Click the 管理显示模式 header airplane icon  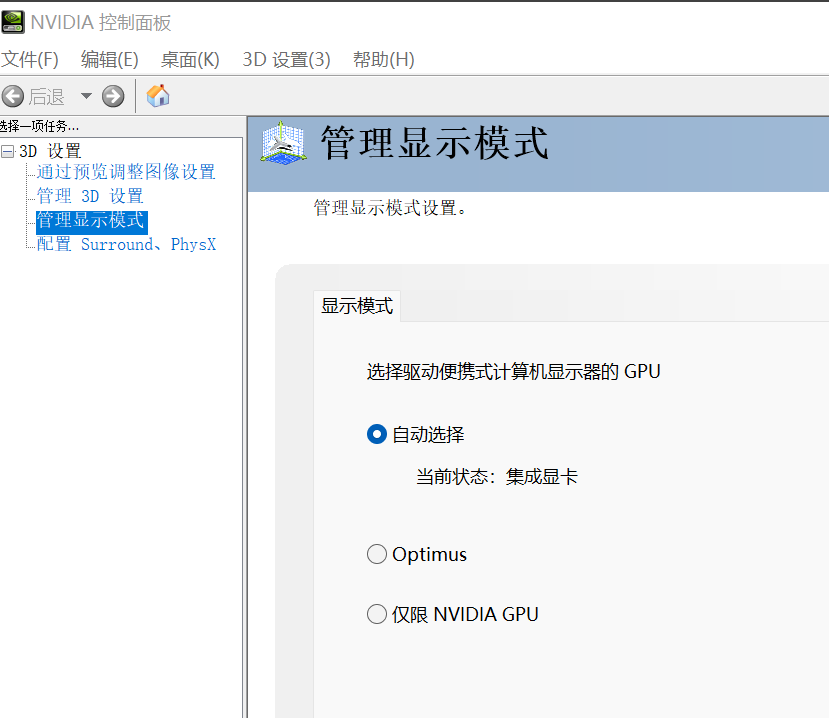pos(284,143)
